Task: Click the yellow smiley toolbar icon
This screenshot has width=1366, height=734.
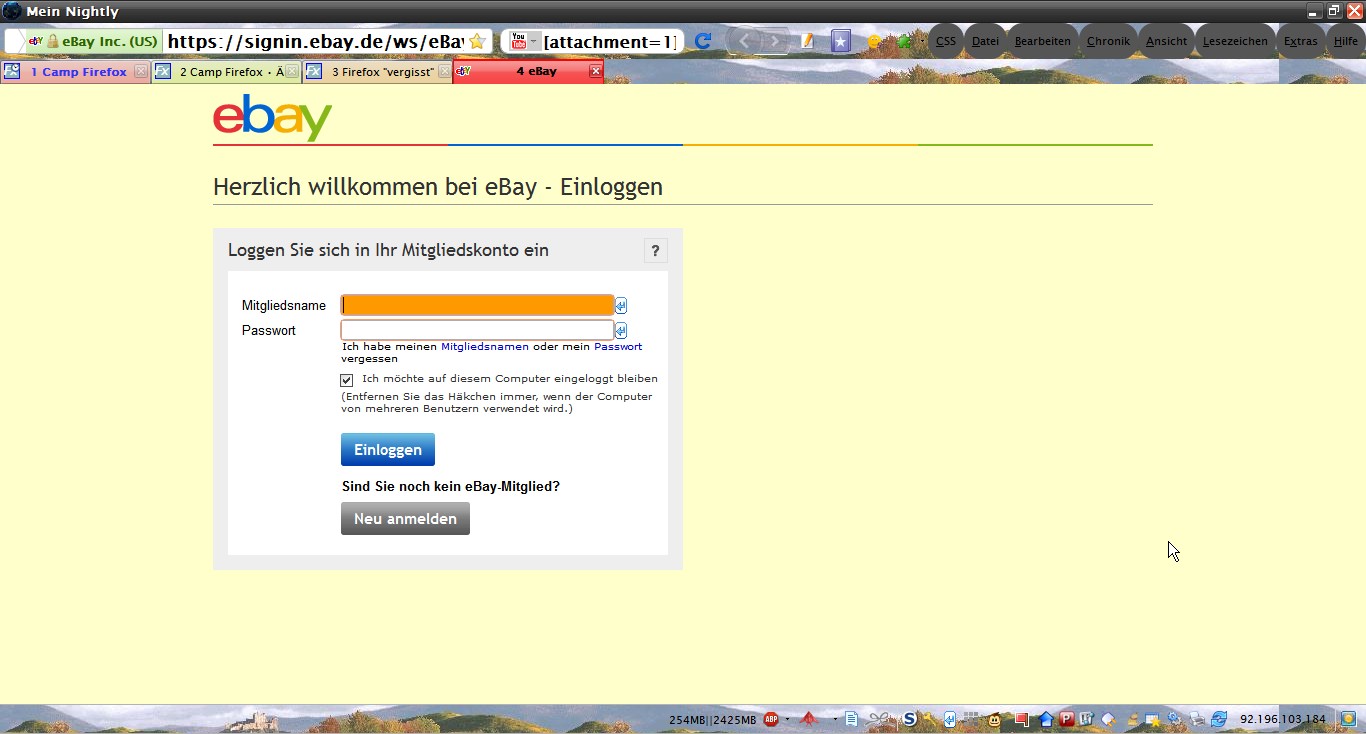Action: point(874,42)
